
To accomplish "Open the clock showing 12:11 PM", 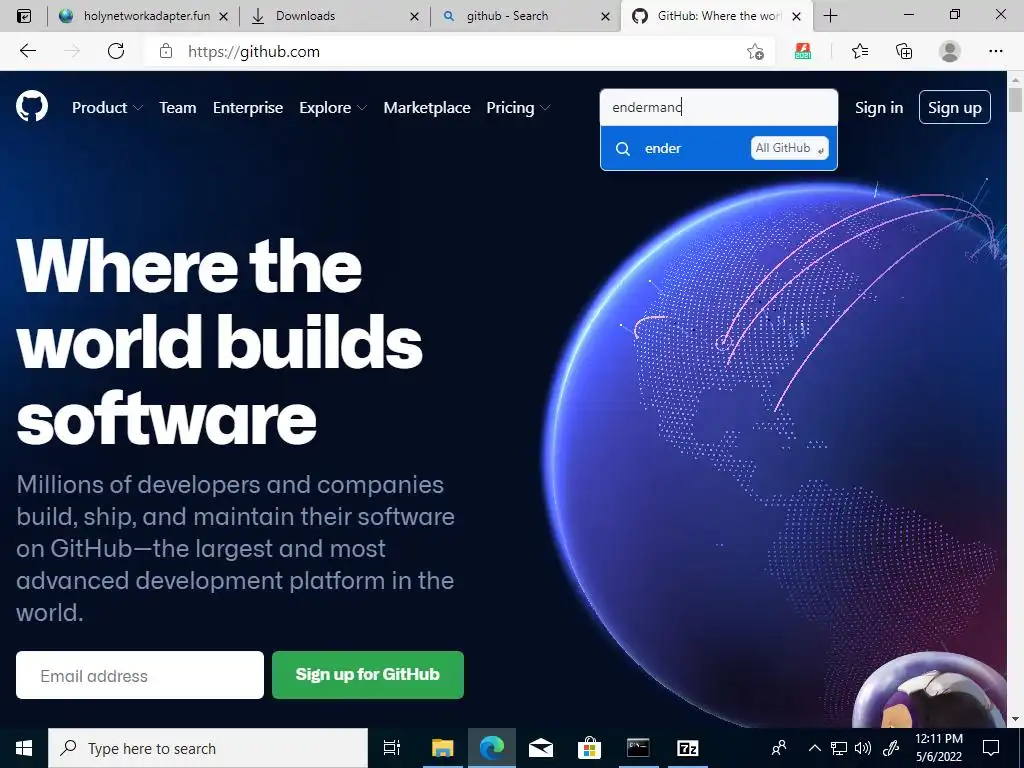I will point(938,748).
